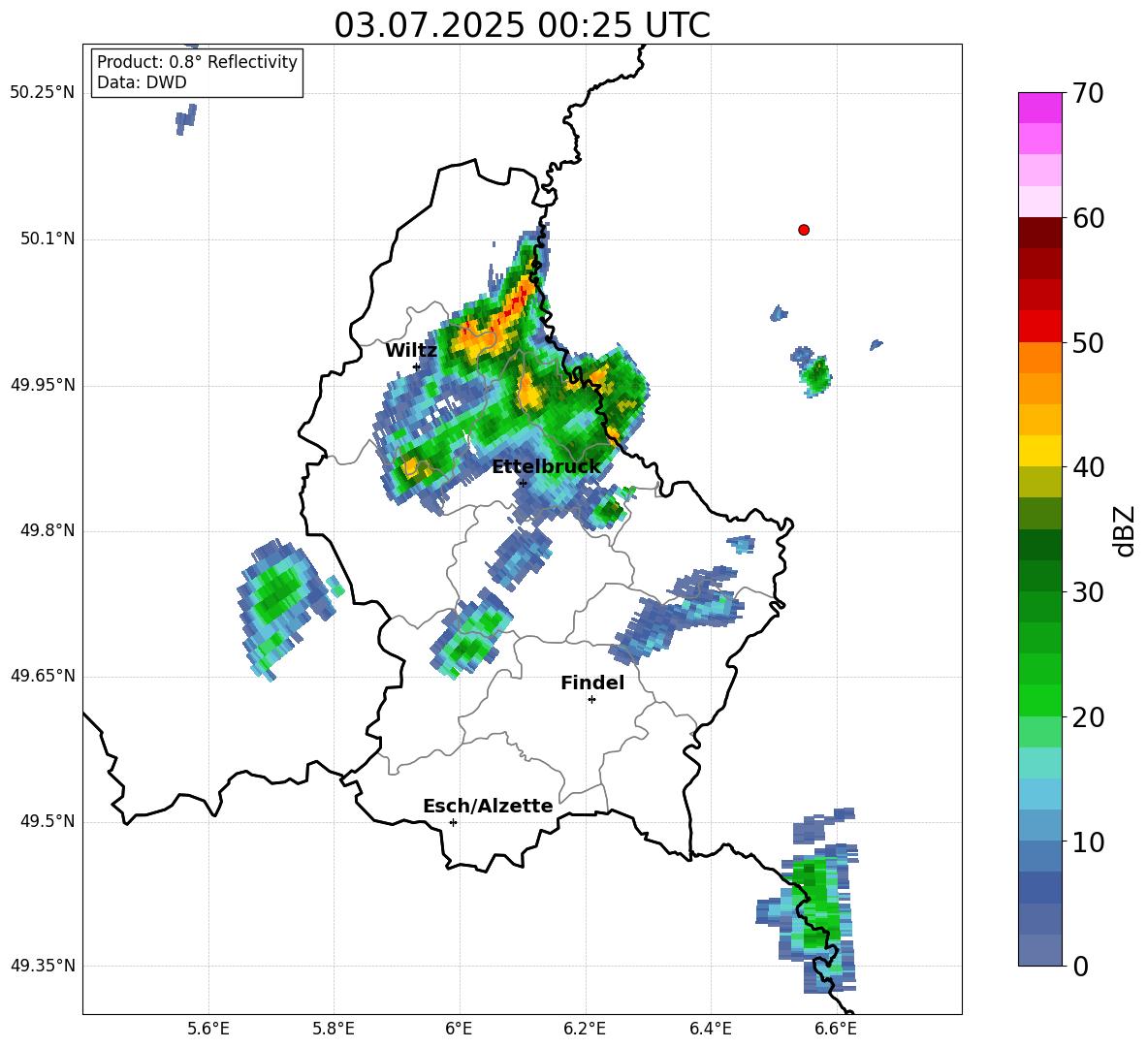Click the Product: 0.8° Reflectivity text
Viewport: 1148px width, 1048px height.
(197, 62)
